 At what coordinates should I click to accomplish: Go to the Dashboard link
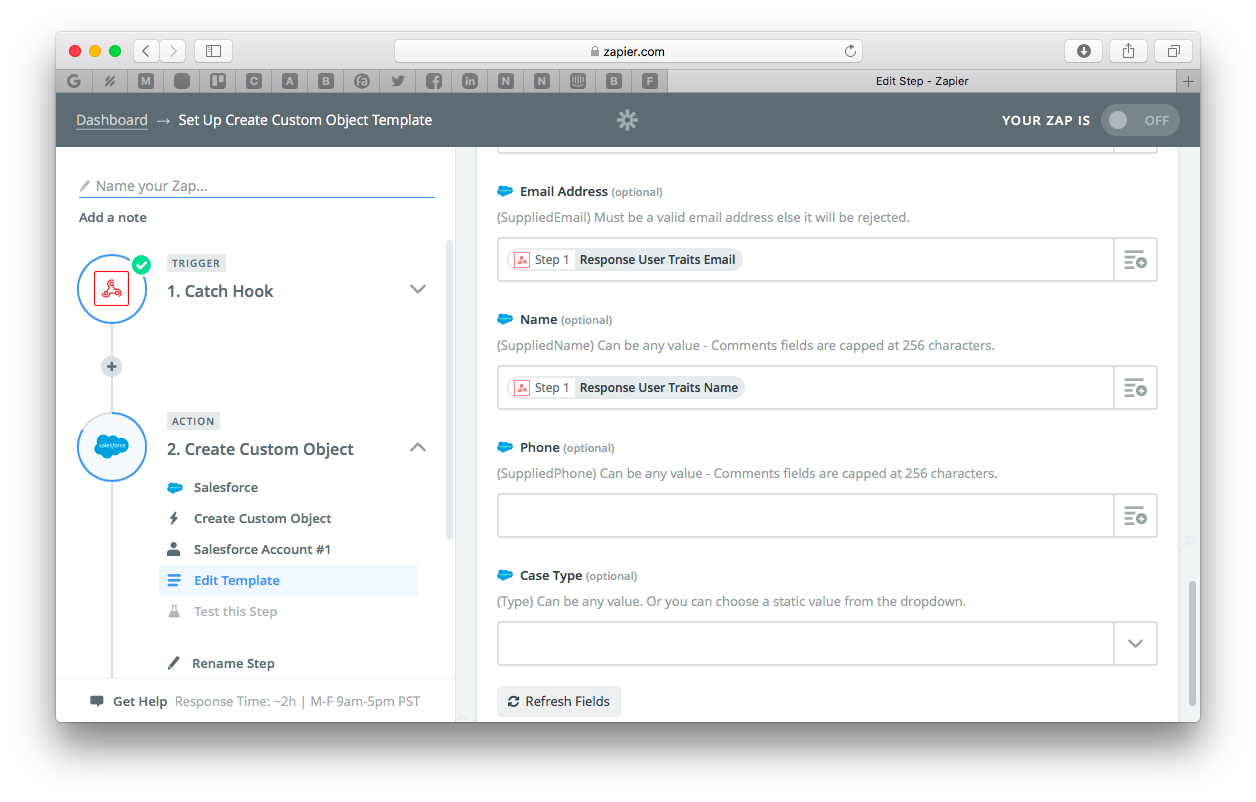tap(112, 120)
